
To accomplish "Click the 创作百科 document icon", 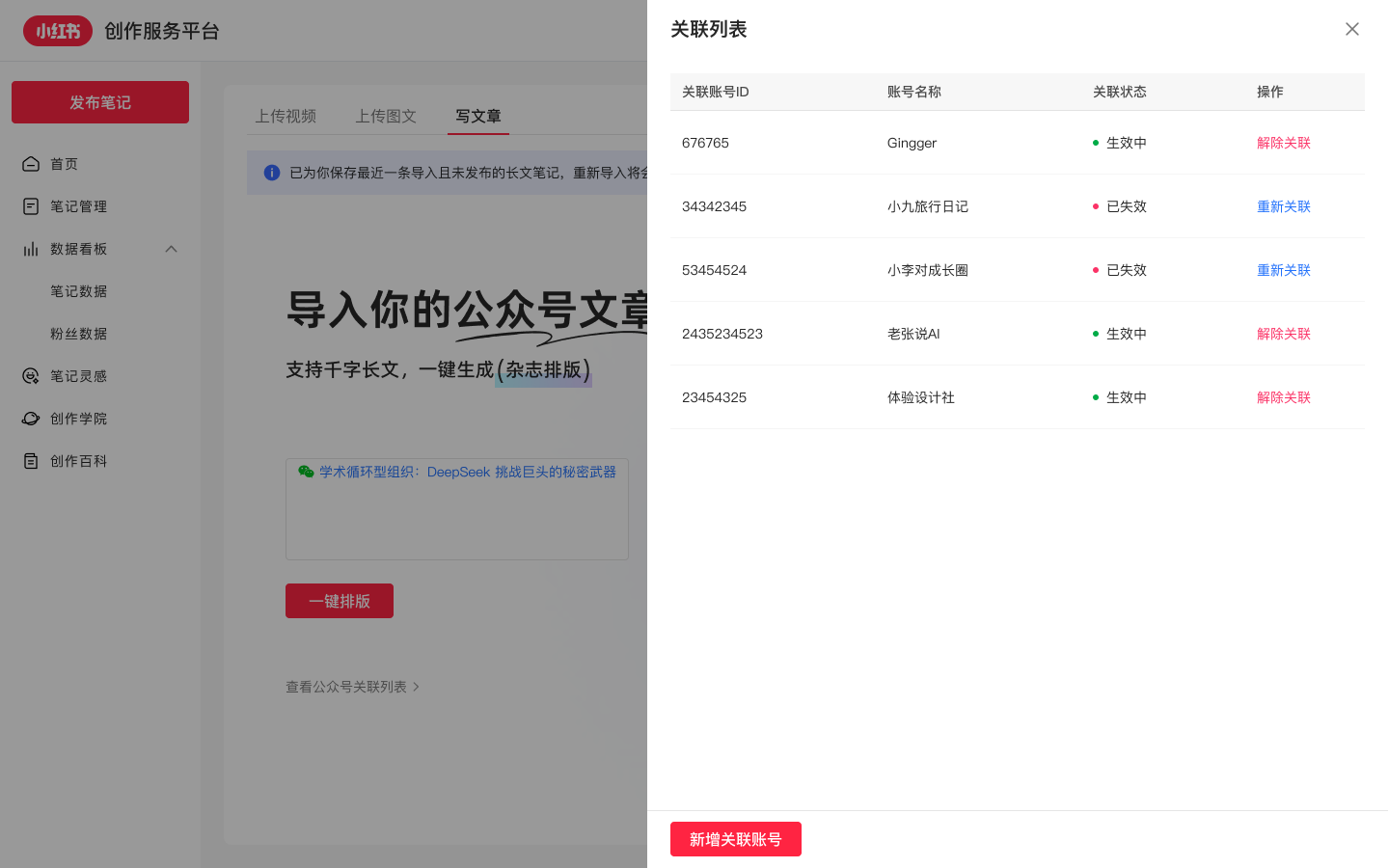I will click(31, 461).
